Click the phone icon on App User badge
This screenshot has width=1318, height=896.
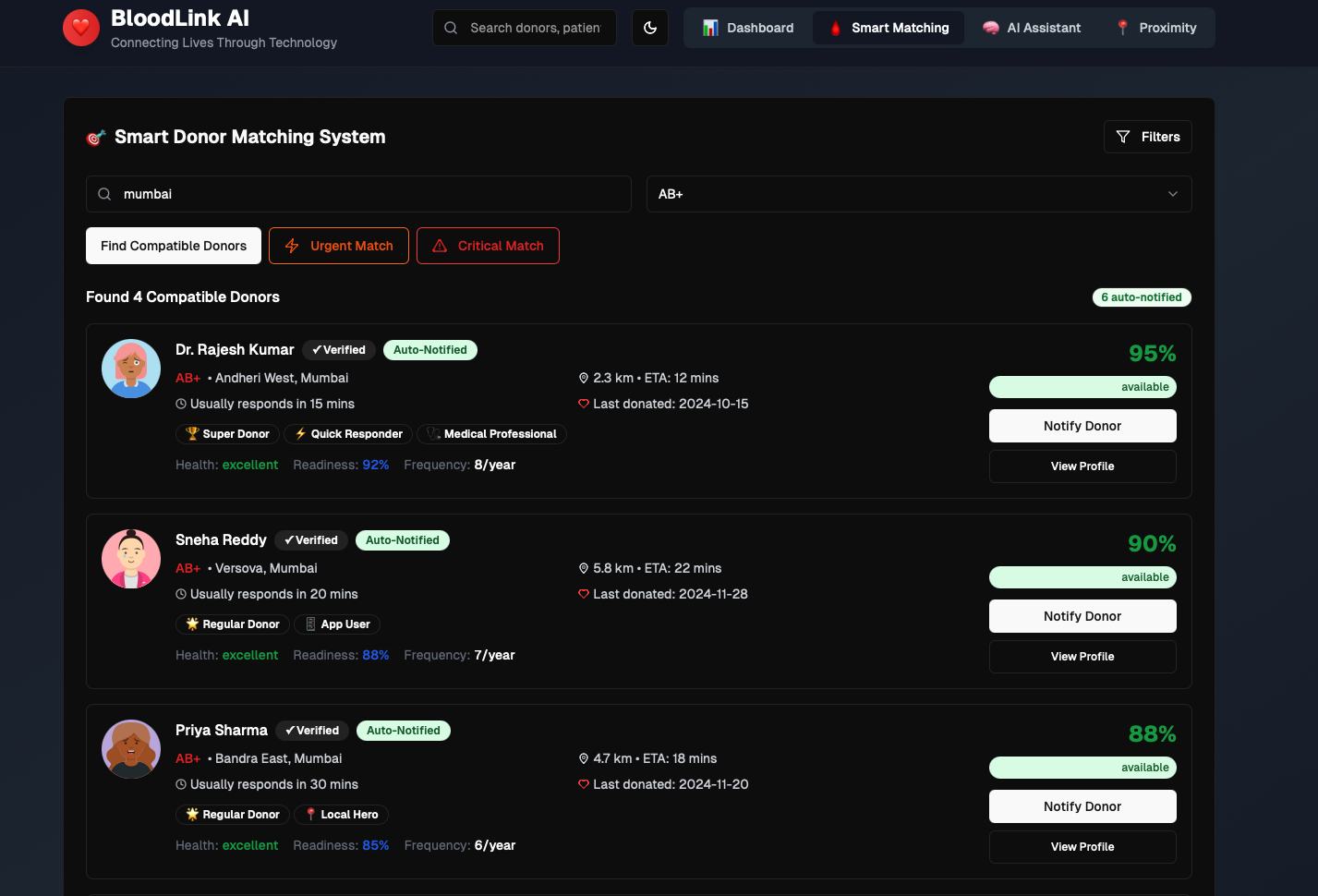(x=310, y=624)
